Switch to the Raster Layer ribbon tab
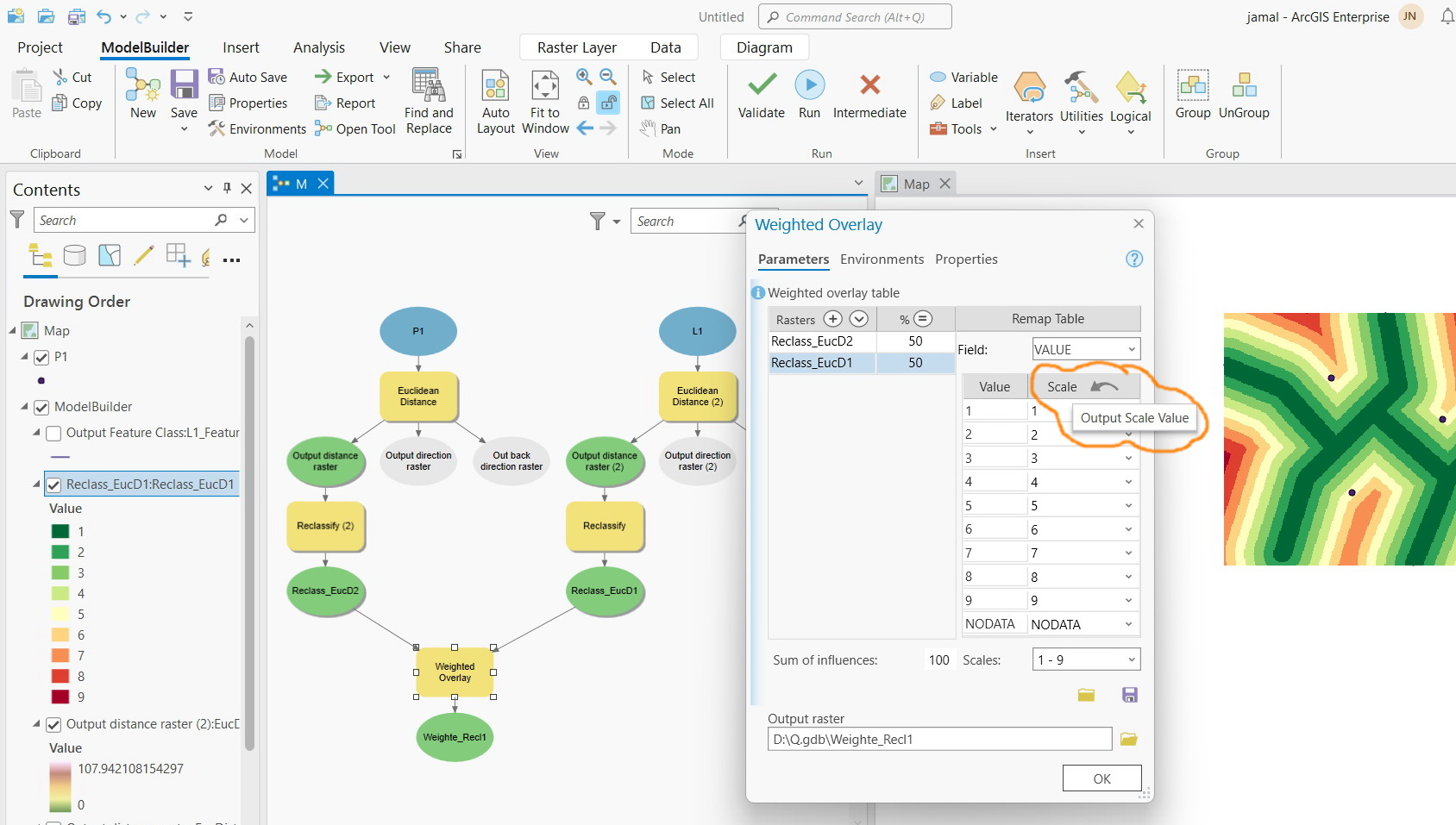 click(578, 47)
